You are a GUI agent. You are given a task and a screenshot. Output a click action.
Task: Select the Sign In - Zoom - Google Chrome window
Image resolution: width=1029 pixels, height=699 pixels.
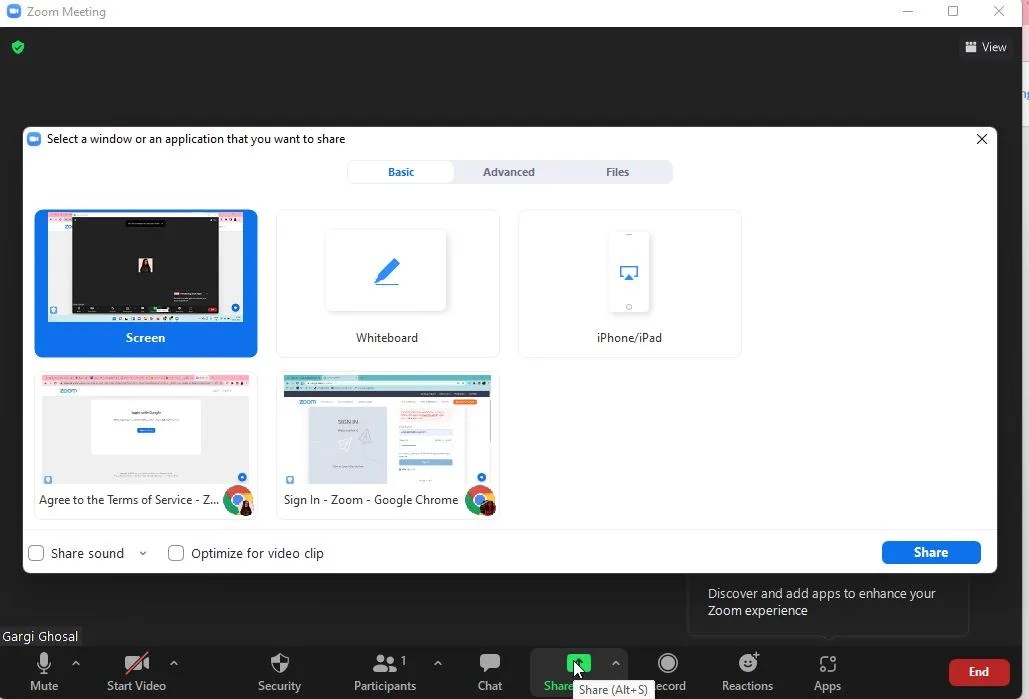click(387, 446)
